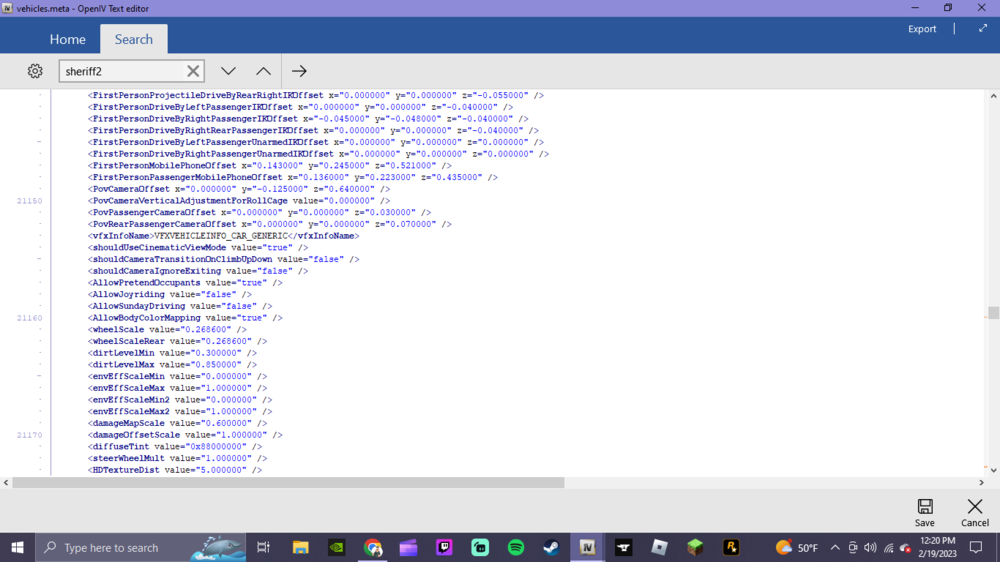Viewport: 1000px width, 562px height.
Task: Click the dirtLevelMax line
Action: coord(172,365)
